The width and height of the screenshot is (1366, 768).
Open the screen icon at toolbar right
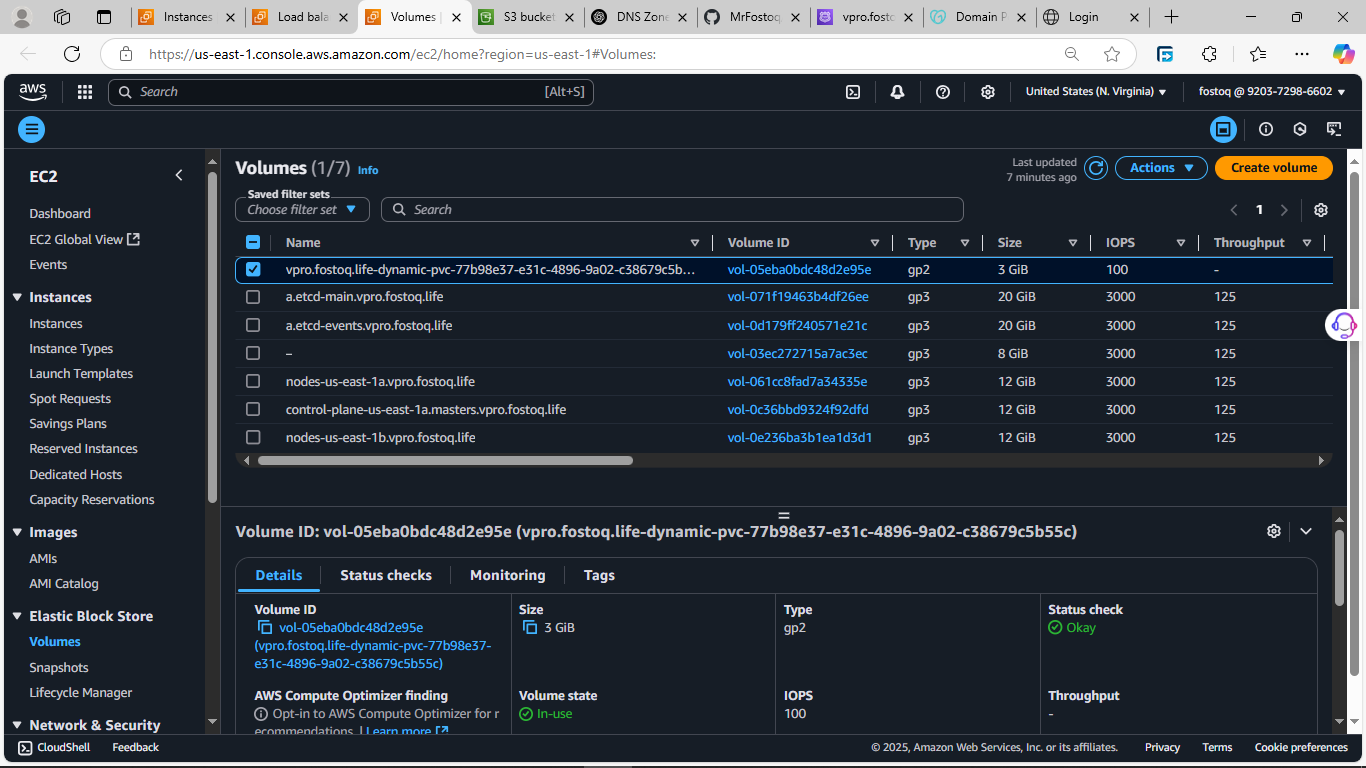pos(1334,129)
